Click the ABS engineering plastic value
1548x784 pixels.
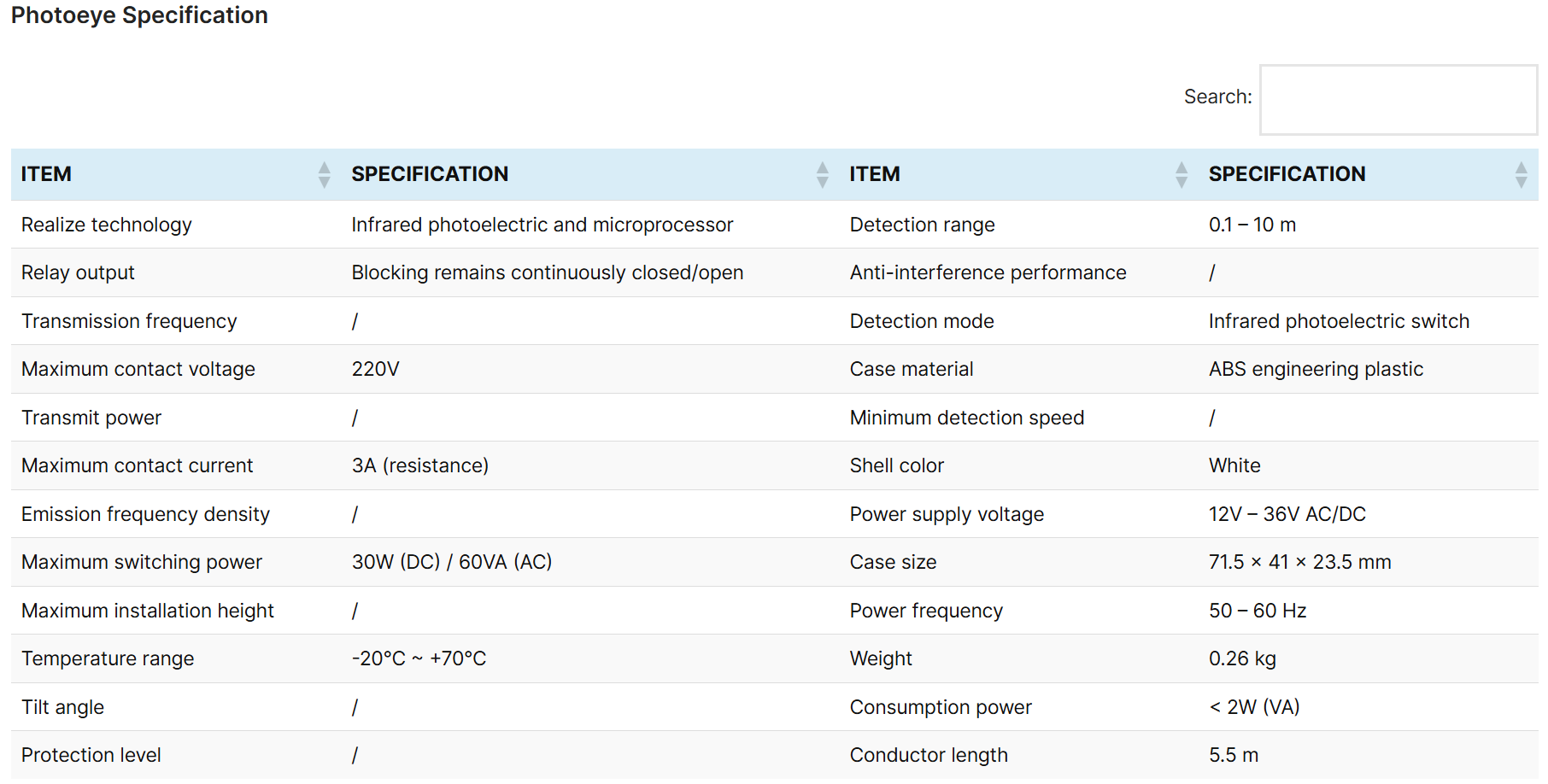tap(1316, 369)
